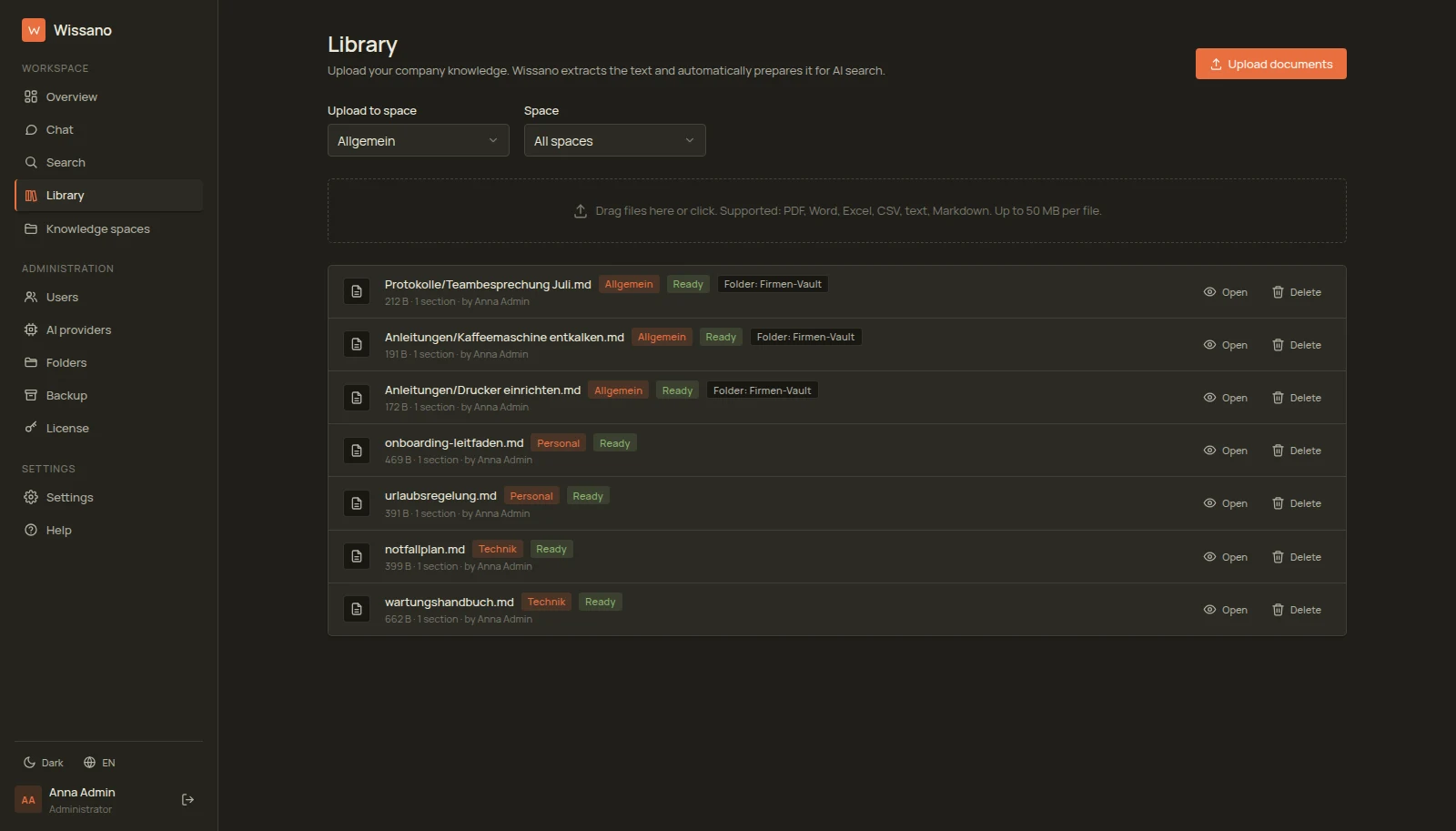The width and height of the screenshot is (1456, 831).
Task: Delete notfallplan.md document
Action: (1296, 557)
